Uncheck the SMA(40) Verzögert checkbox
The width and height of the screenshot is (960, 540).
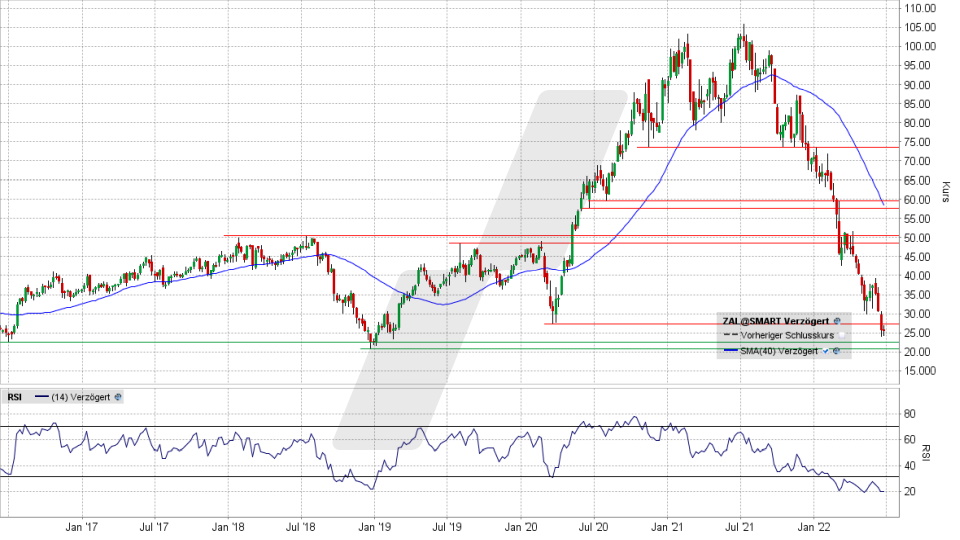(827, 351)
